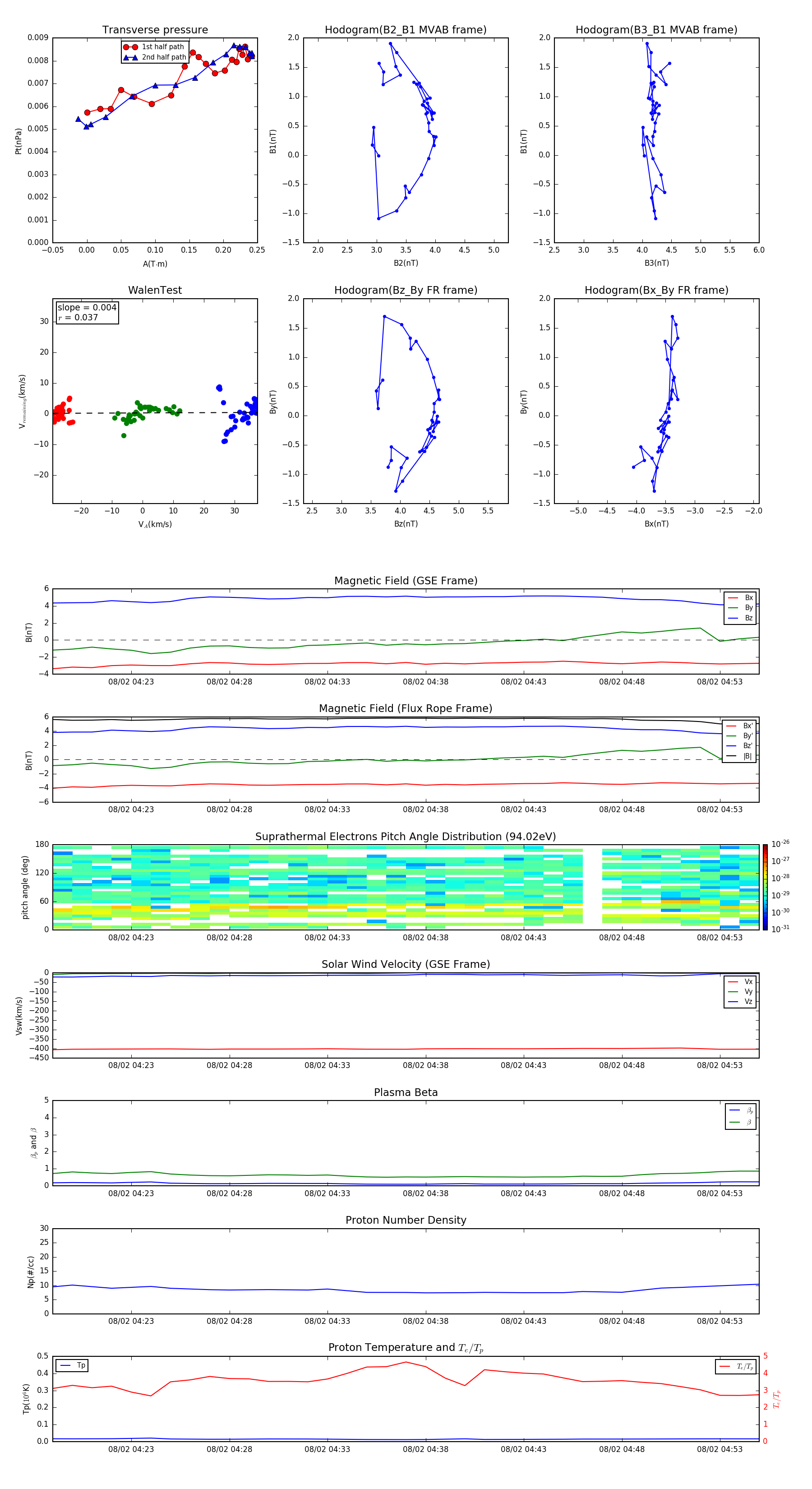Click 'Proton Number Density' plot title

pos(406,1221)
